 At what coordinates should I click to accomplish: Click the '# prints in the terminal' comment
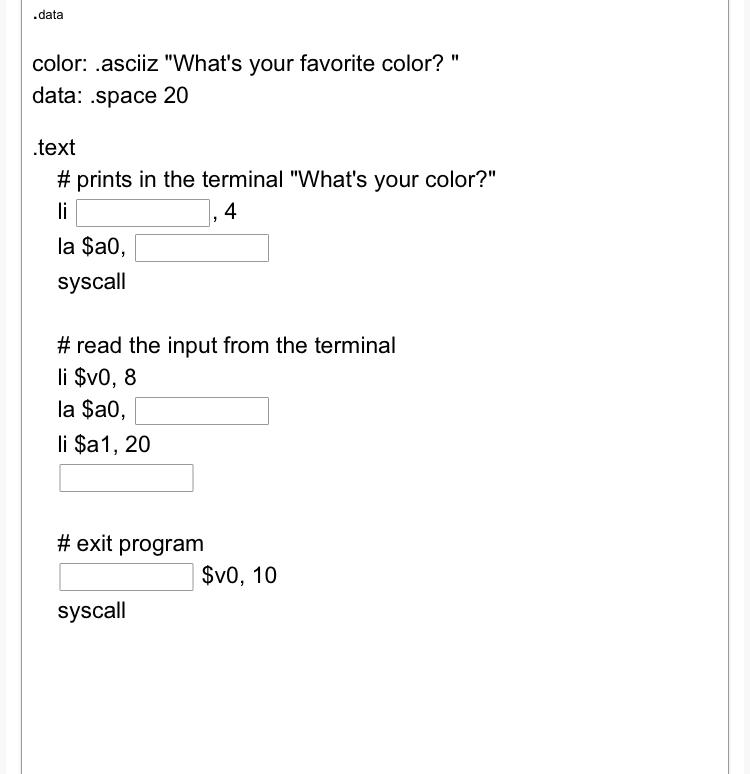coord(276,180)
